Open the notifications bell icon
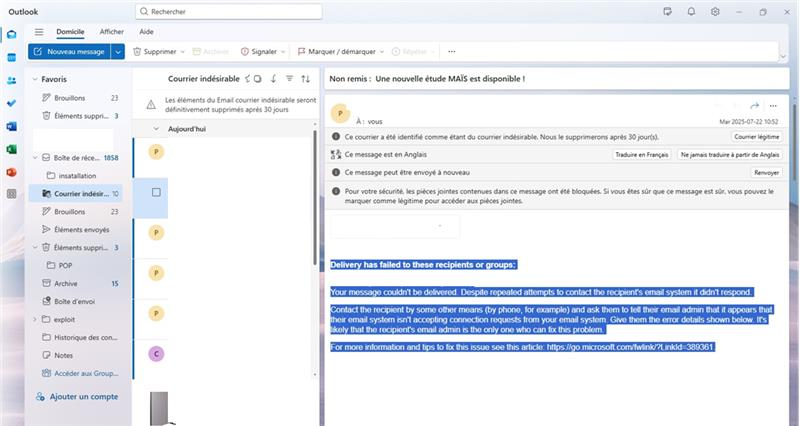Image resolution: width=800 pixels, height=426 pixels. point(691,11)
